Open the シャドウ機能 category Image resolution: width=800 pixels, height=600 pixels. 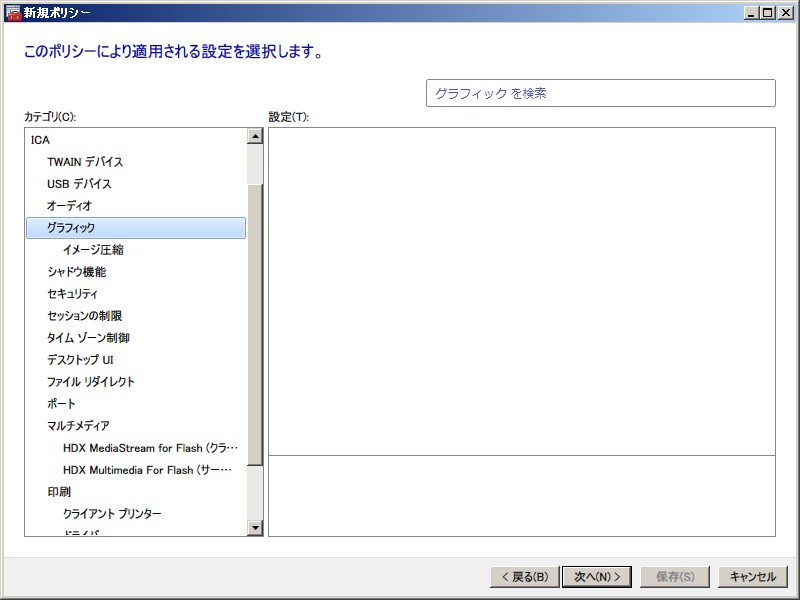click(x=76, y=272)
